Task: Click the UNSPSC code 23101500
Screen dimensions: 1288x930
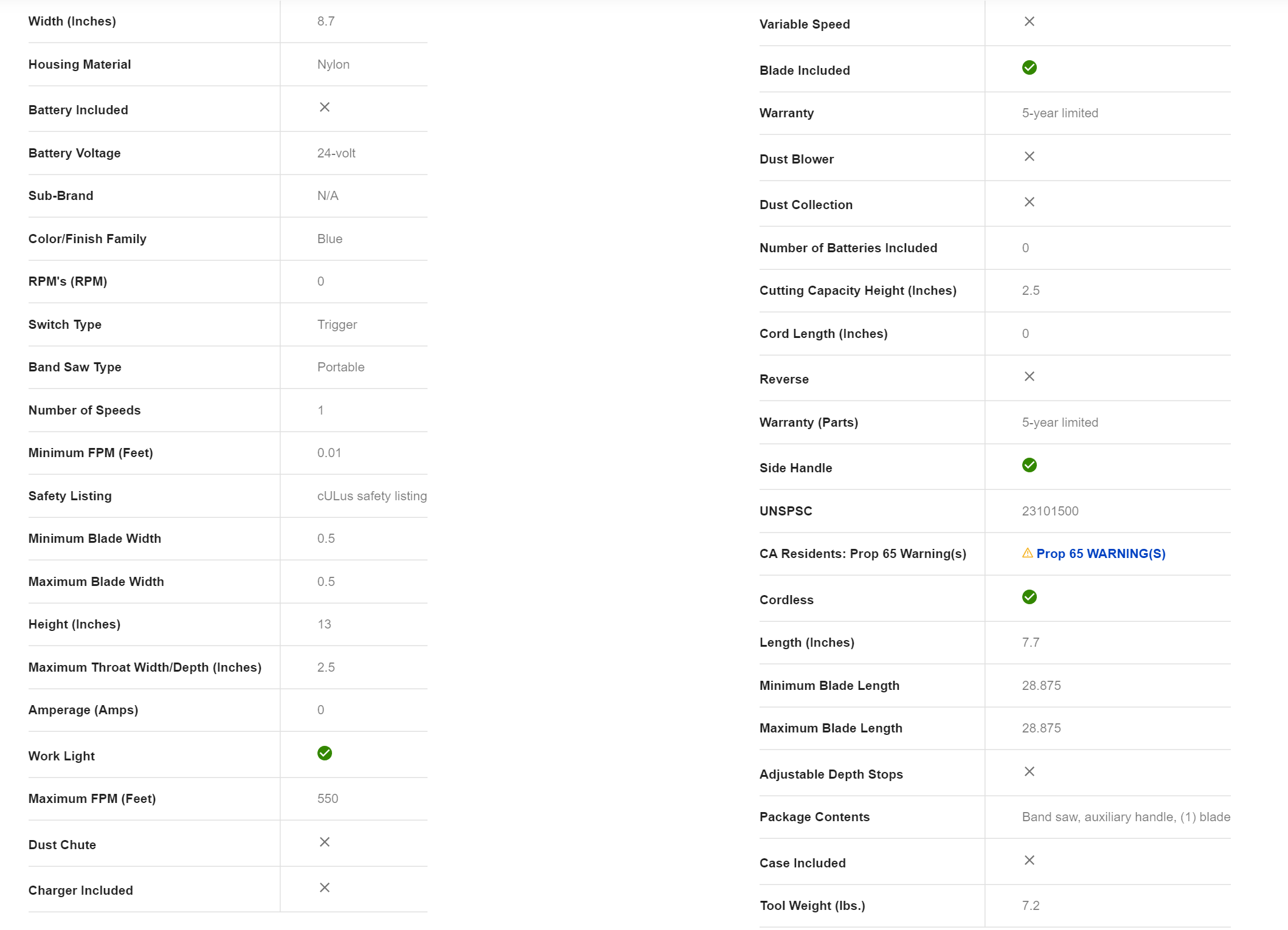Action: point(1050,511)
